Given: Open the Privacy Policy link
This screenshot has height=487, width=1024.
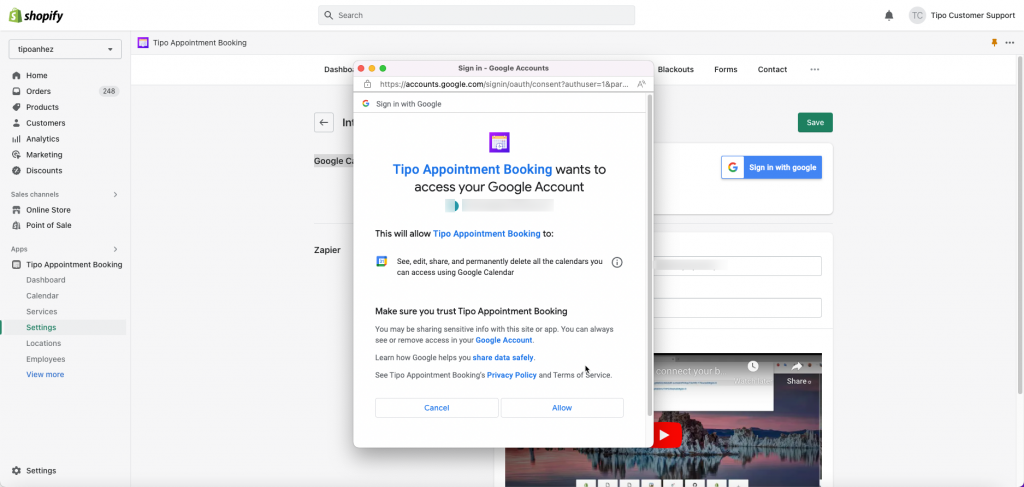Looking at the screenshot, I should tap(512, 375).
